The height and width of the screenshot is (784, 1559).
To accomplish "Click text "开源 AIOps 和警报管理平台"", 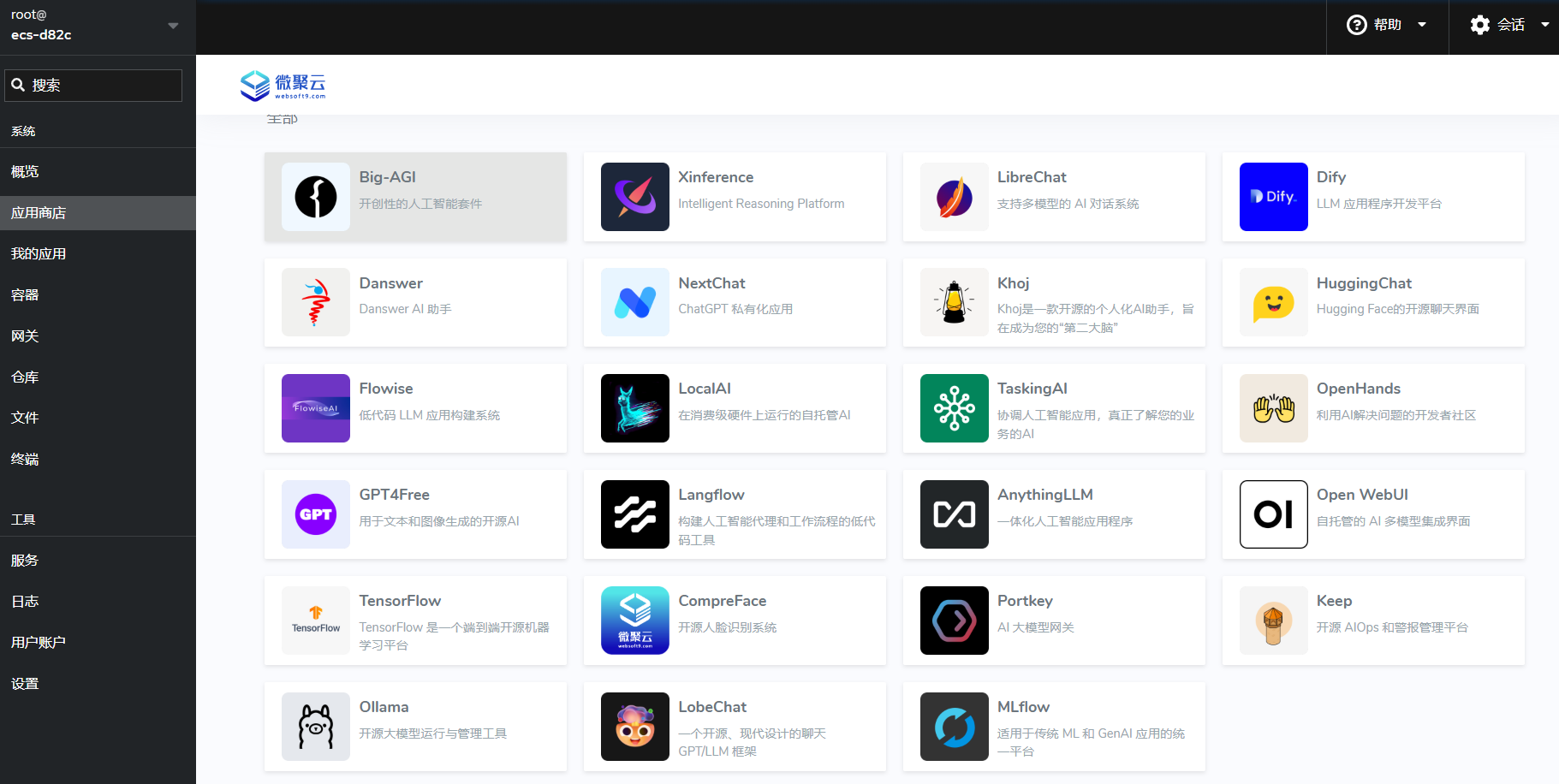I will [1392, 627].
